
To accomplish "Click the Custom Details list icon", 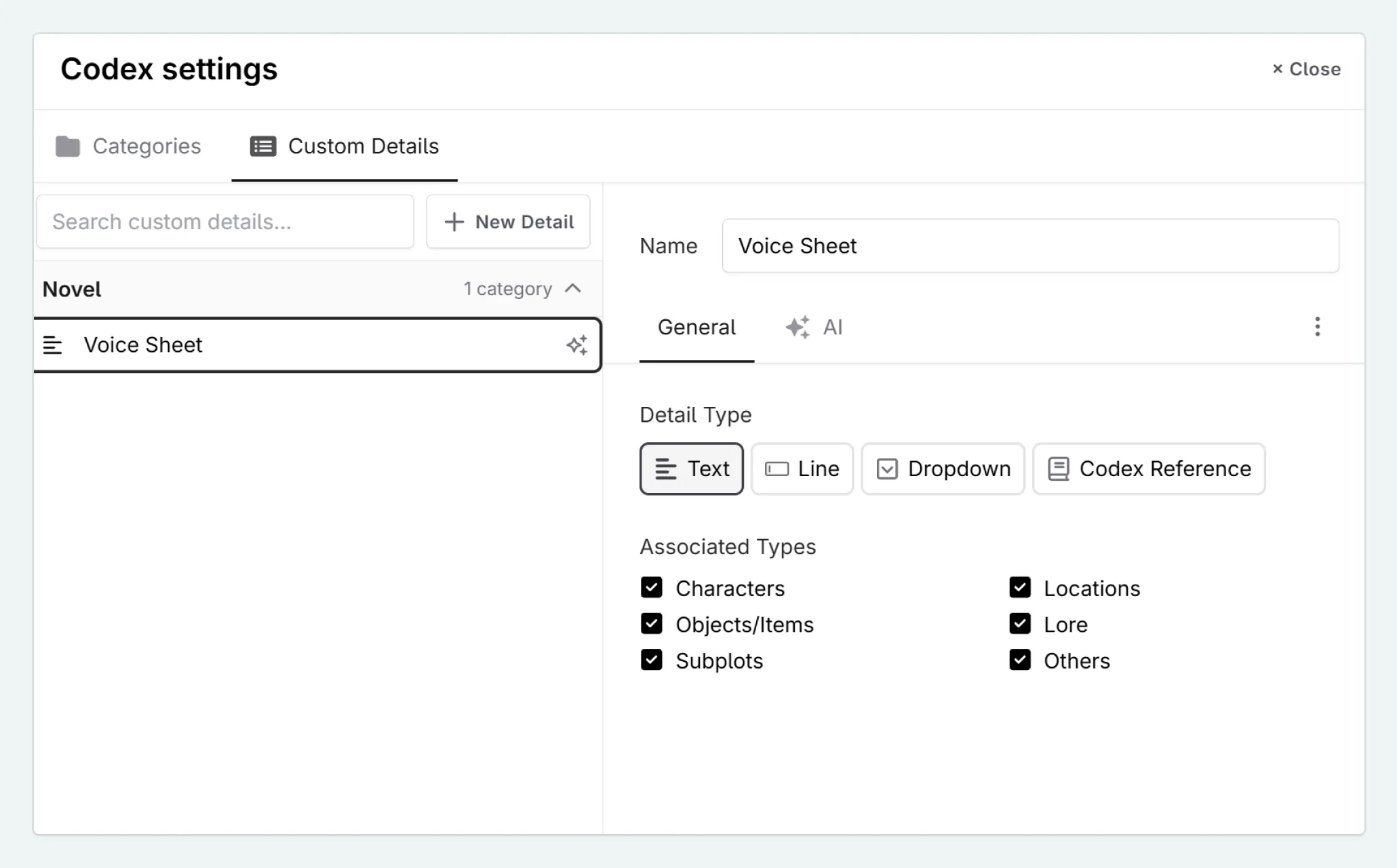I will click(x=263, y=146).
